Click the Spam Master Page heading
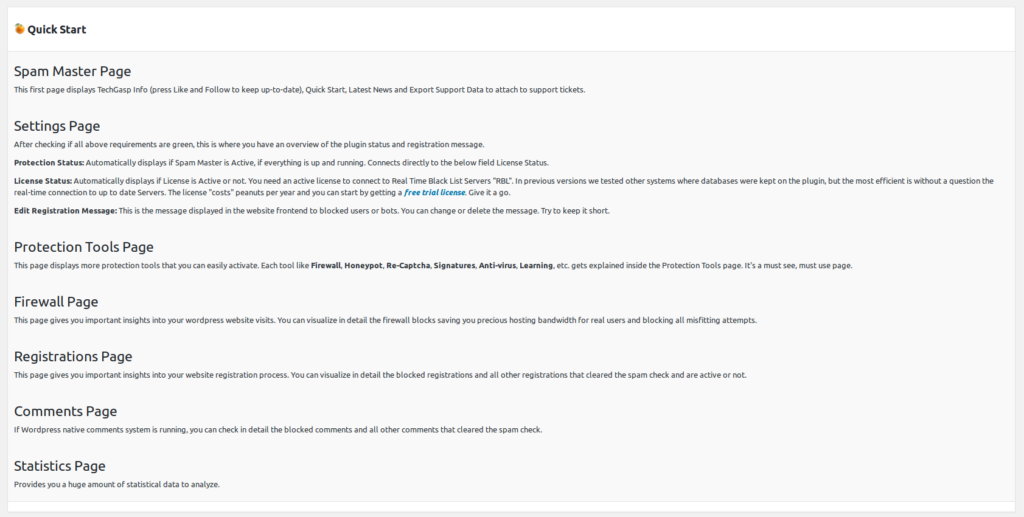The image size is (1024, 517). click(72, 71)
